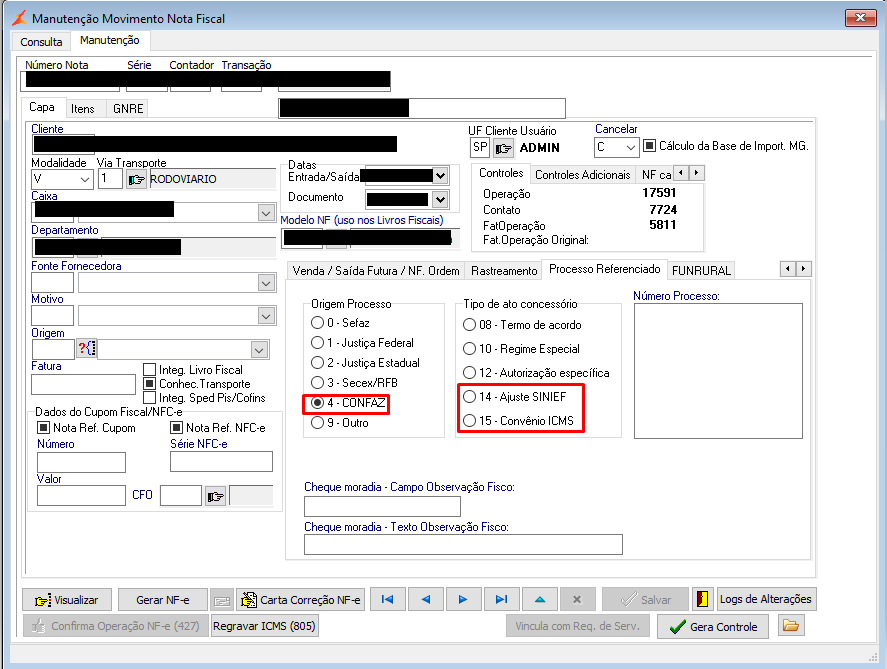Open the Fonte Fornecedora dropdown
The width and height of the screenshot is (887, 669).
click(x=265, y=283)
